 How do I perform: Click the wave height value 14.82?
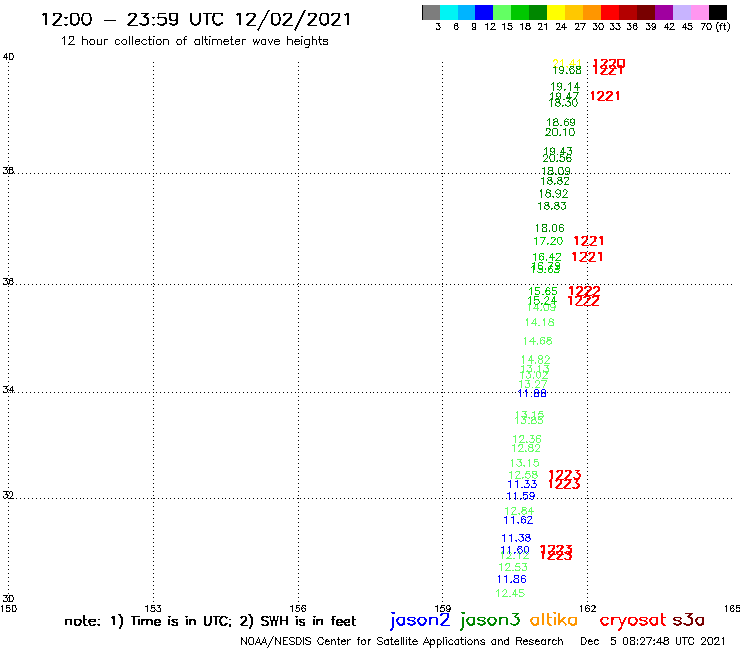pyautogui.click(x=535, y=360)
